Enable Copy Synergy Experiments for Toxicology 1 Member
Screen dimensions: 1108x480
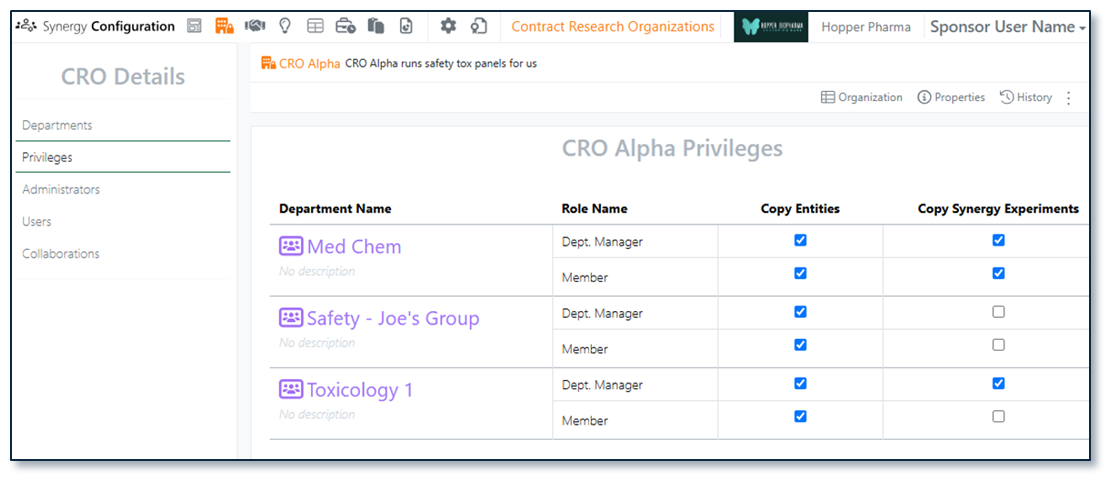click(998, 416)
